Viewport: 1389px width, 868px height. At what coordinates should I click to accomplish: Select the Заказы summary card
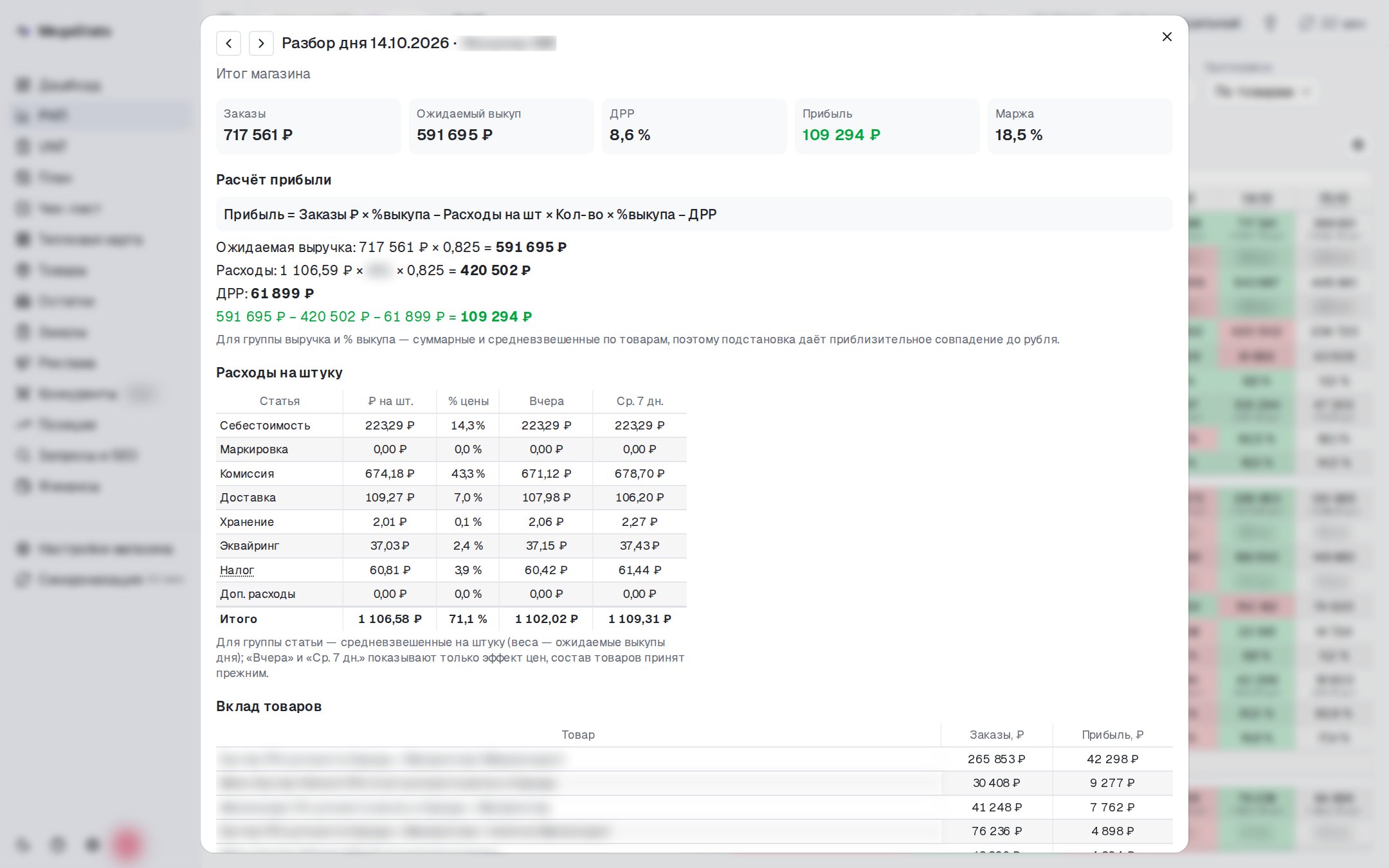point(308,126)
